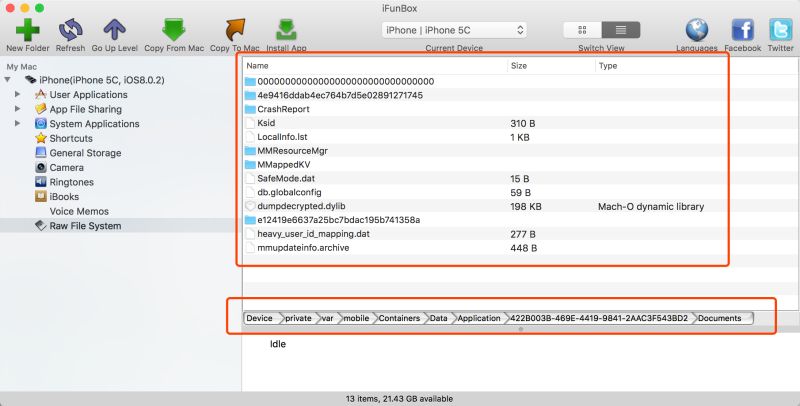This screenshot has width=800, height=406.
Task: Click the pane splitter handle below breadcrumbs
Action: pyautogui.click(x=520, y=329)
